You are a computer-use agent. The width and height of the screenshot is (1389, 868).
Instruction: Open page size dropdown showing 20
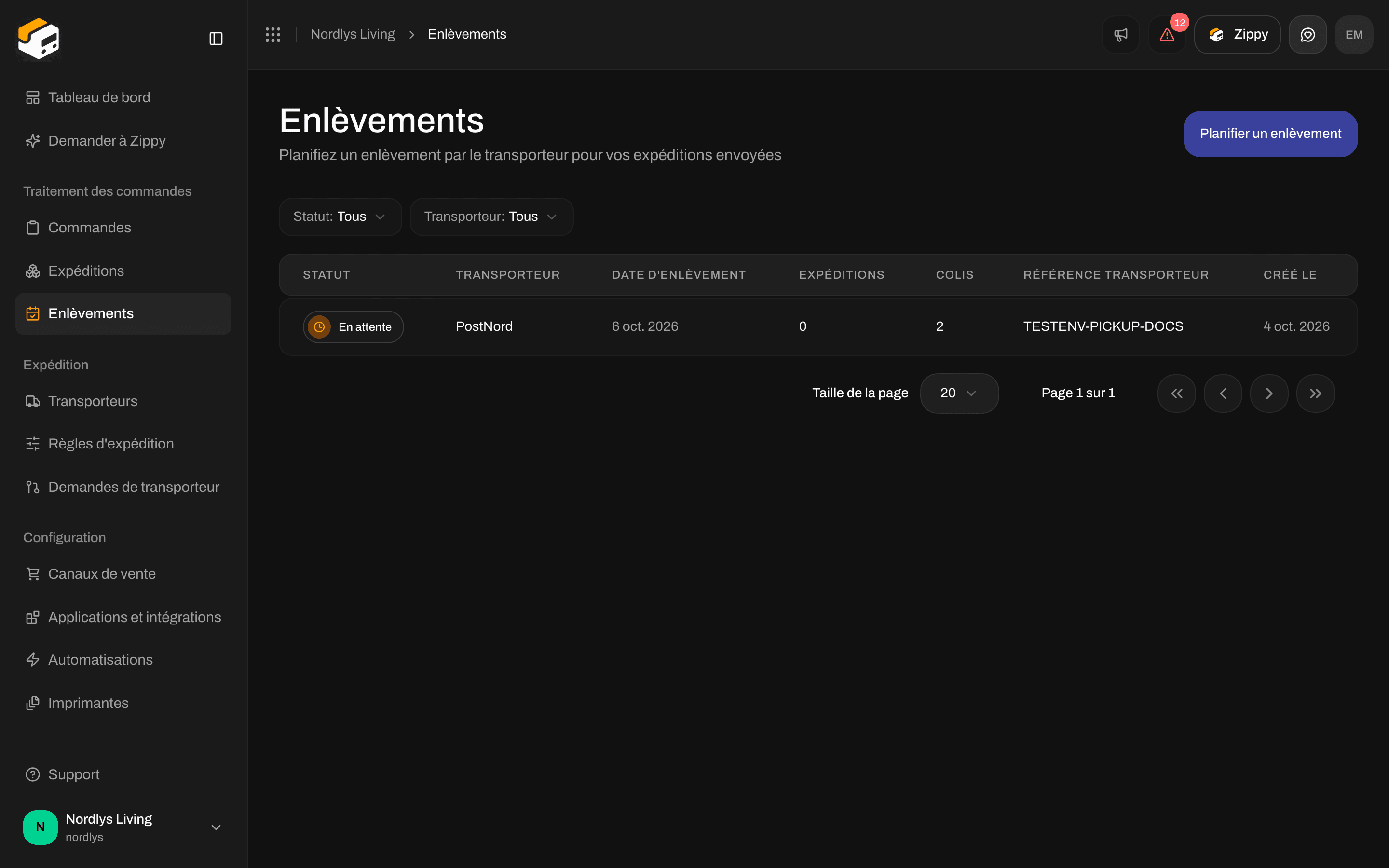tap(959, 393)
